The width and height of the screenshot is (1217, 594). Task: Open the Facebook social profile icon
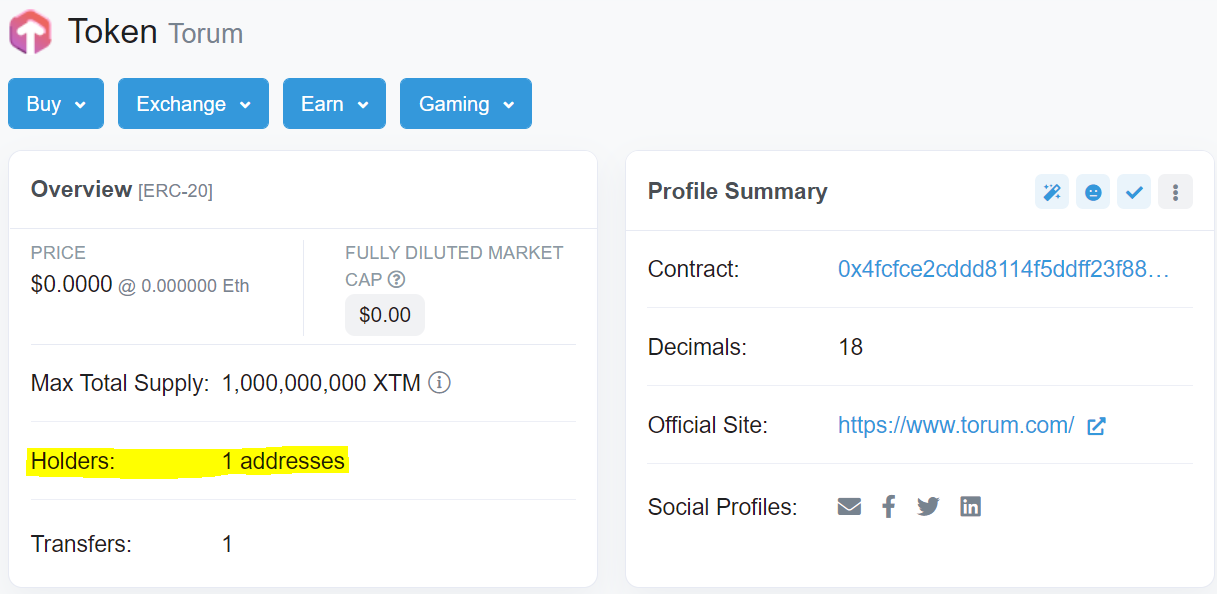click(x=888, y=506)
